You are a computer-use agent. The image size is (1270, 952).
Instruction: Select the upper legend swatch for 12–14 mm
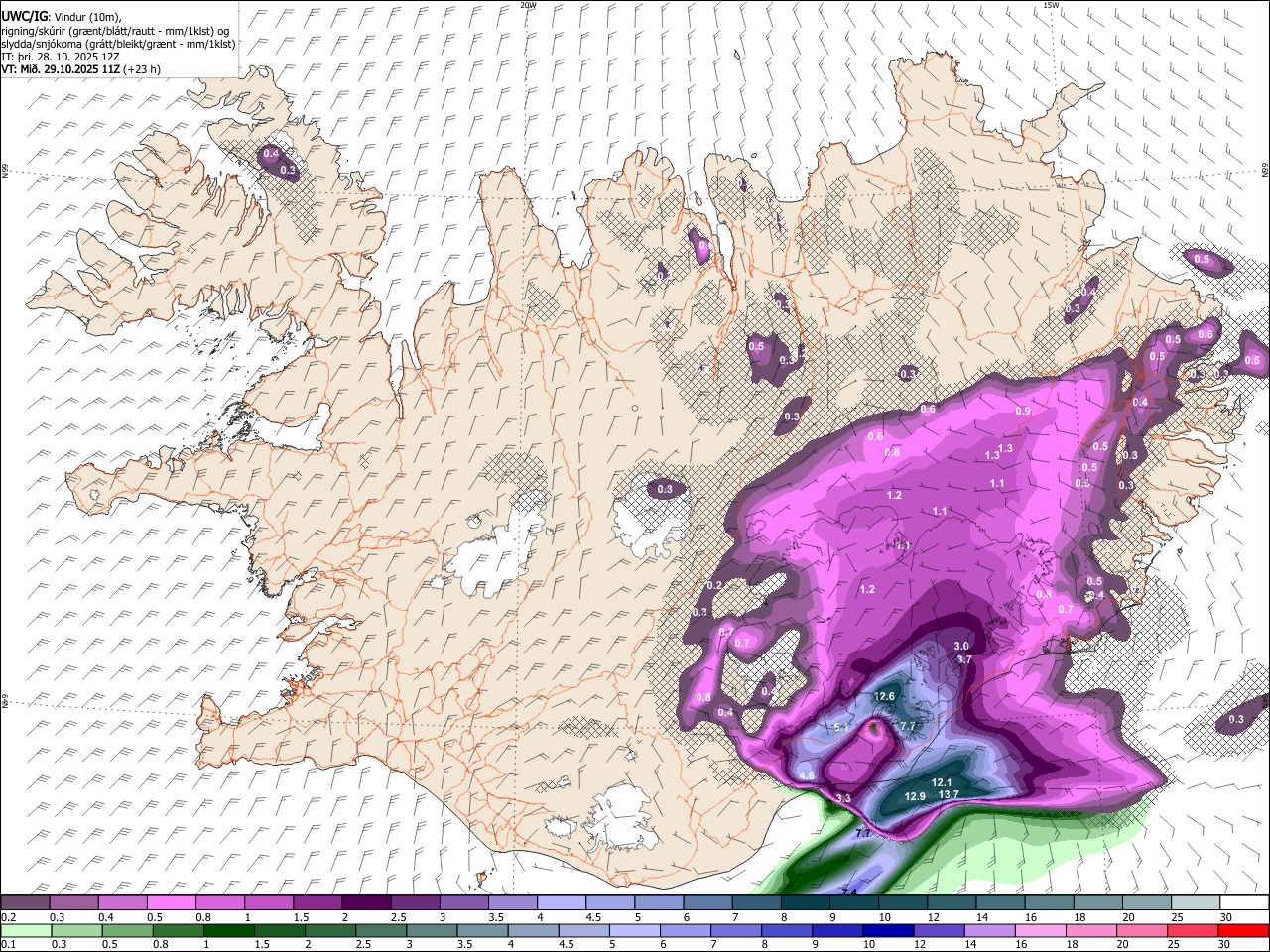[952, 902]
